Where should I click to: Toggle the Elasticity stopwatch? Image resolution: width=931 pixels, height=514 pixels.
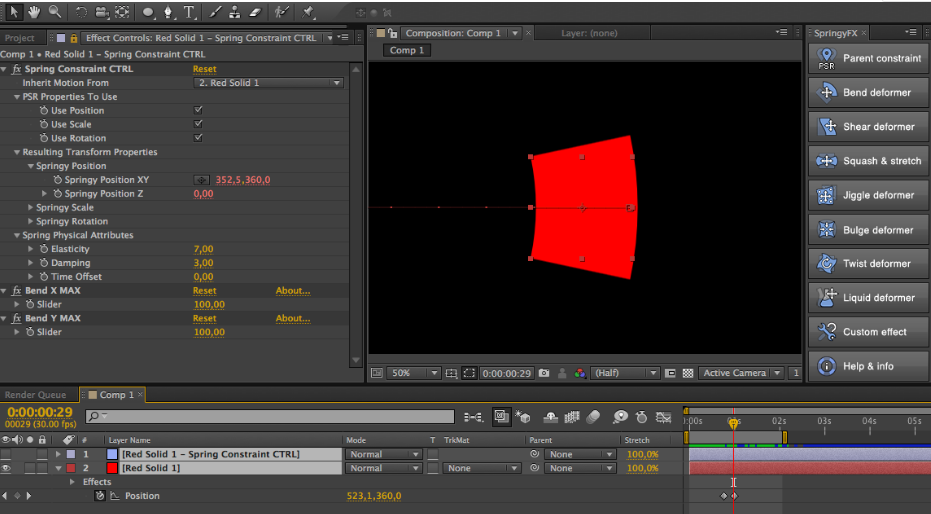[x=43, y=249]
